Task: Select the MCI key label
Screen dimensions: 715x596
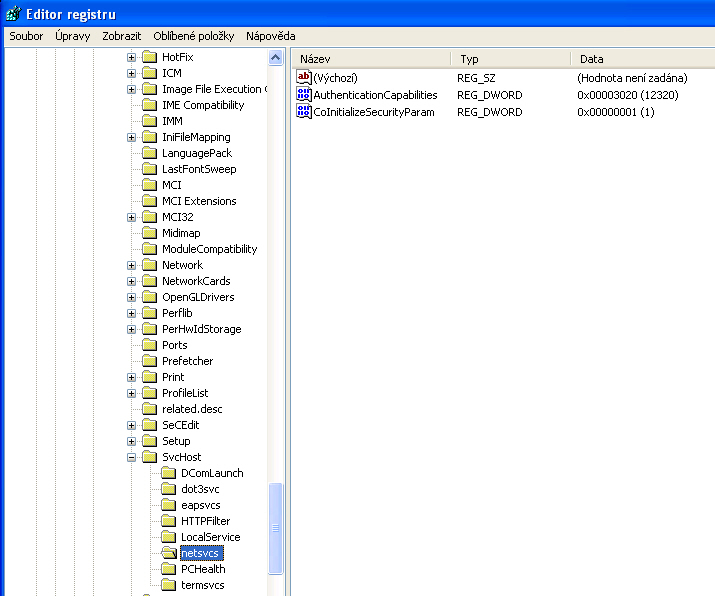Action: (171, 185)
